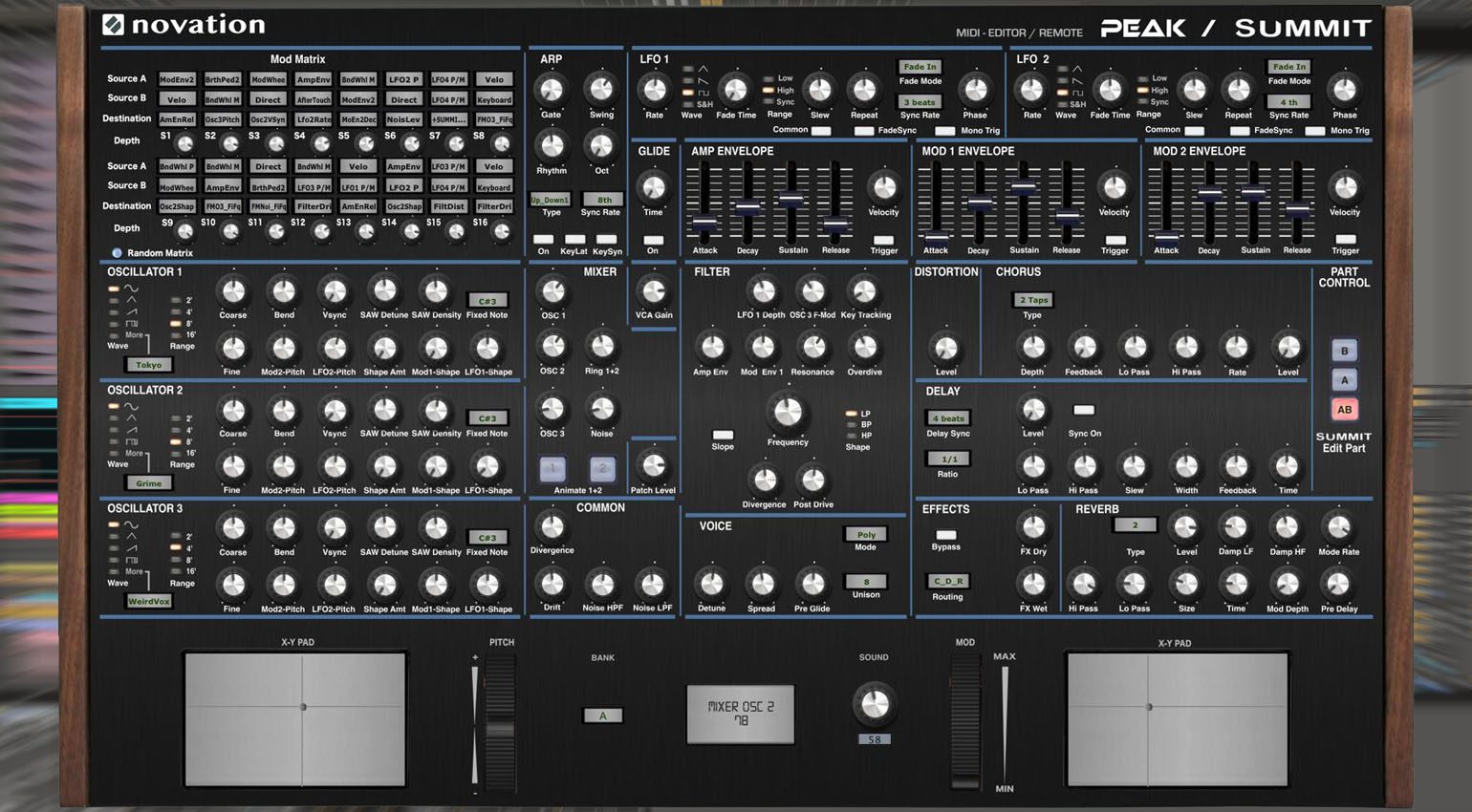The height and width of the screenshot is (812, 1472).
Task: Toggle the Amp Envelope Trigger switch
Action: (x=883, y=241)
